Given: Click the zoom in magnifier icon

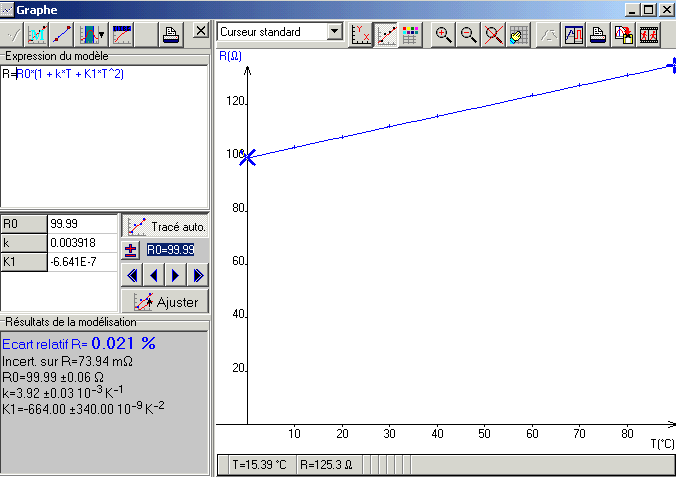Looking at the screenshot, I should 443,35.
